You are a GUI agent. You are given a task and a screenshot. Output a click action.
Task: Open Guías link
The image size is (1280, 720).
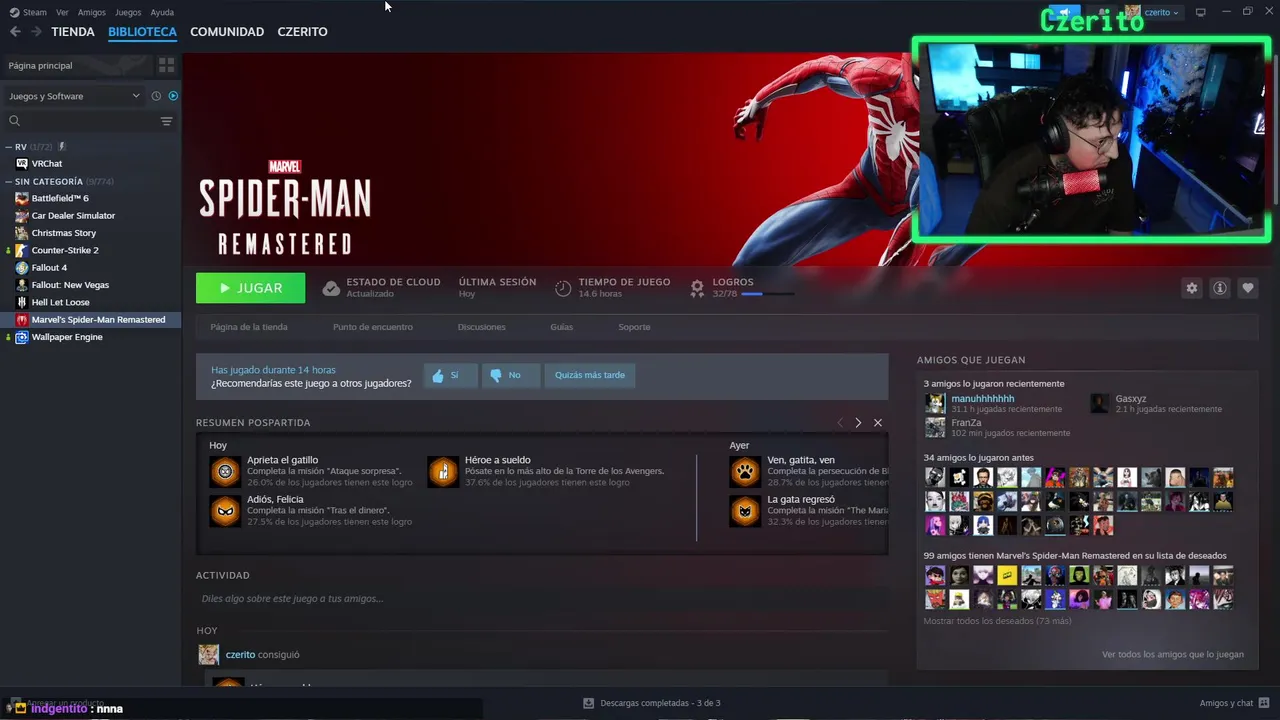click(x=561, y=327)
